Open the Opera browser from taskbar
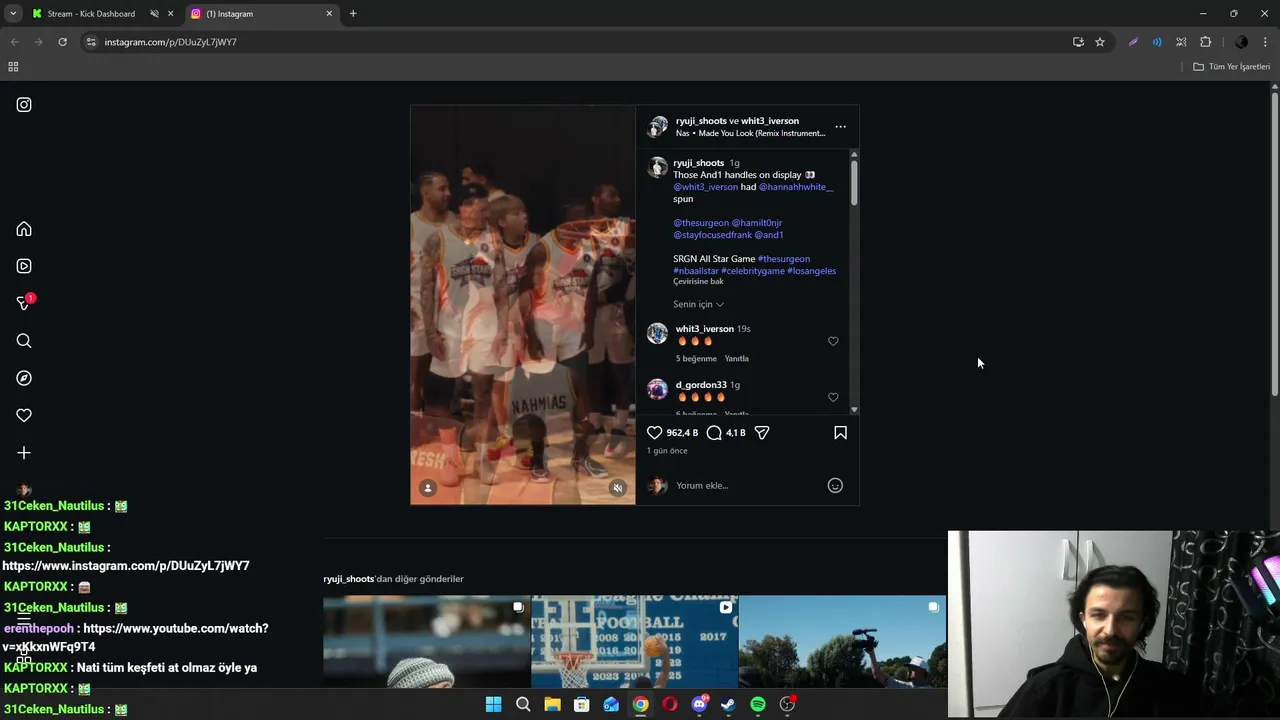The height and width of the screenshot is (720, 1280). point(670,704)
